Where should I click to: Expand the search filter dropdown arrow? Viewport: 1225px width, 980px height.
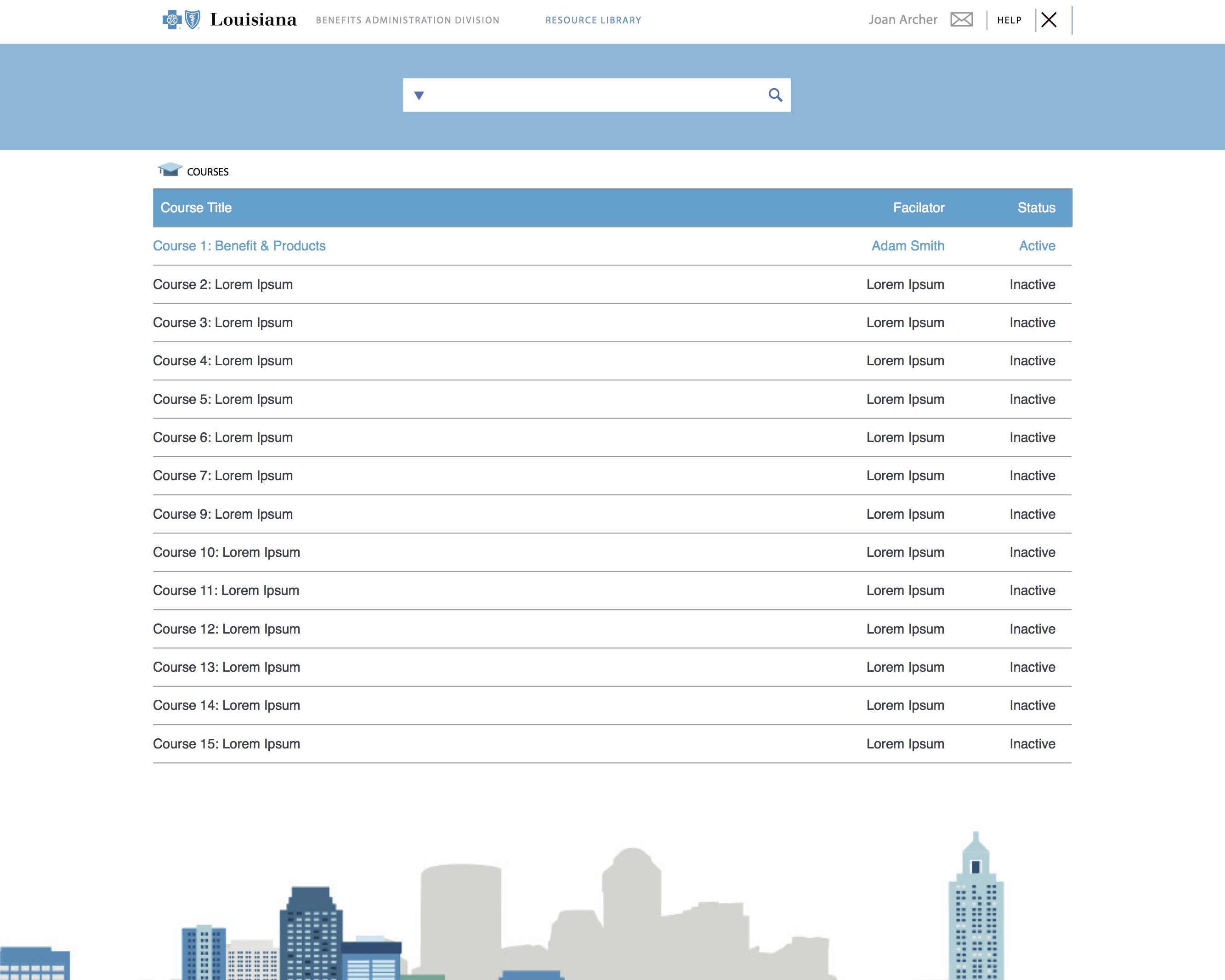click(x=419, y=96)
